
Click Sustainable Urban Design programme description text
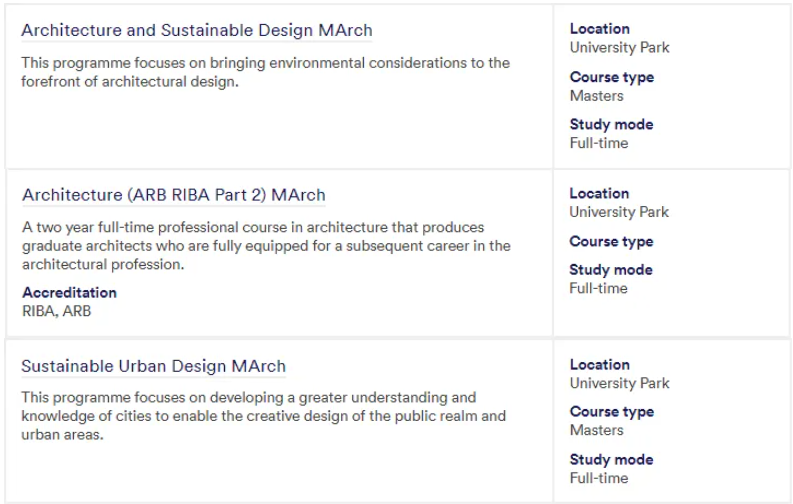[263, 416]
